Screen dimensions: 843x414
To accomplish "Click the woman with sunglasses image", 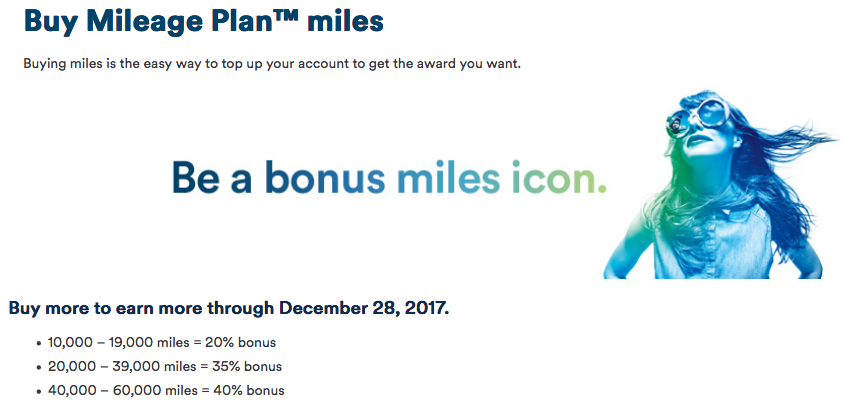I will 720,184.
